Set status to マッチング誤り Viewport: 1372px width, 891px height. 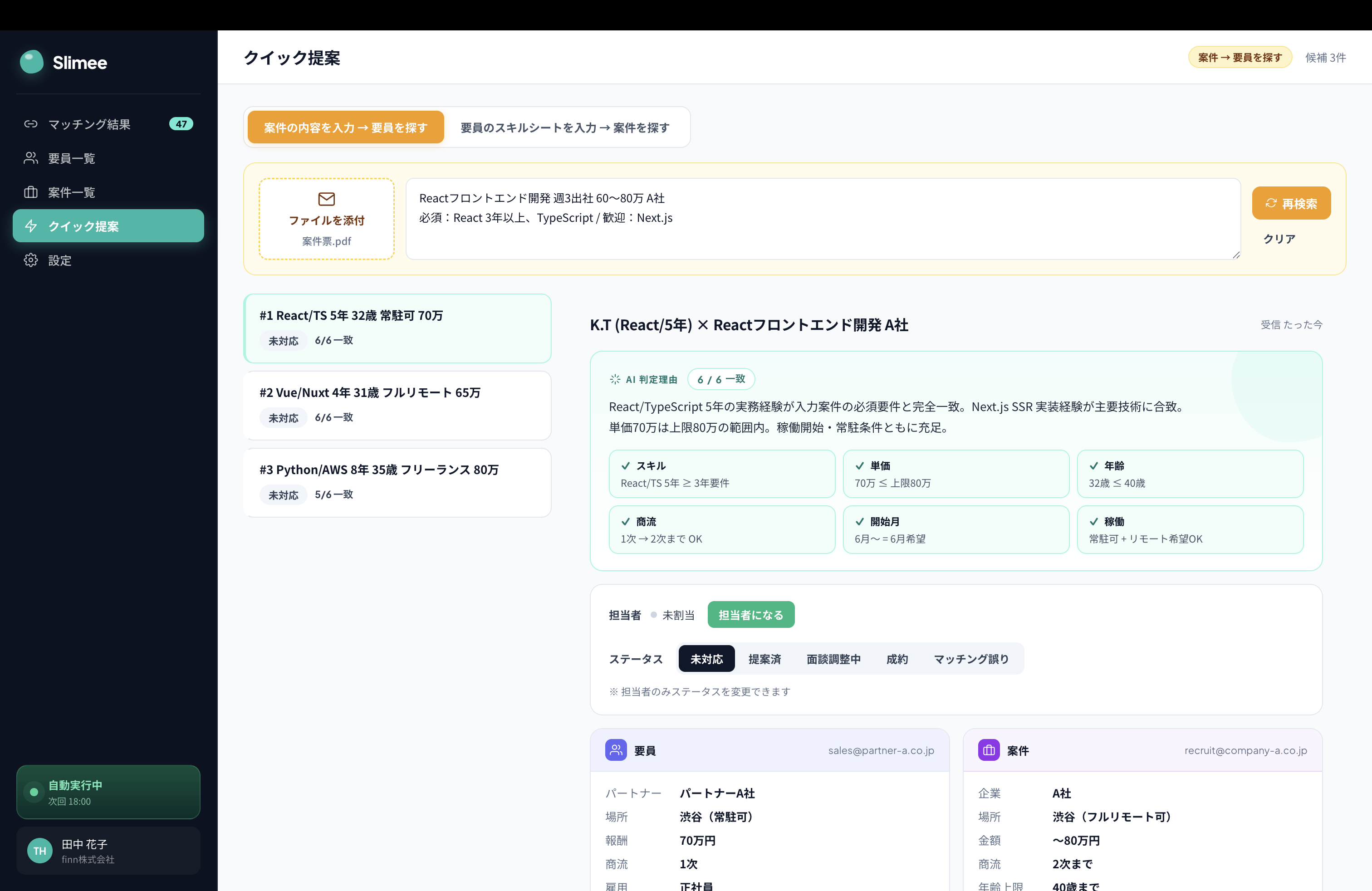click(x=971, y=659)
